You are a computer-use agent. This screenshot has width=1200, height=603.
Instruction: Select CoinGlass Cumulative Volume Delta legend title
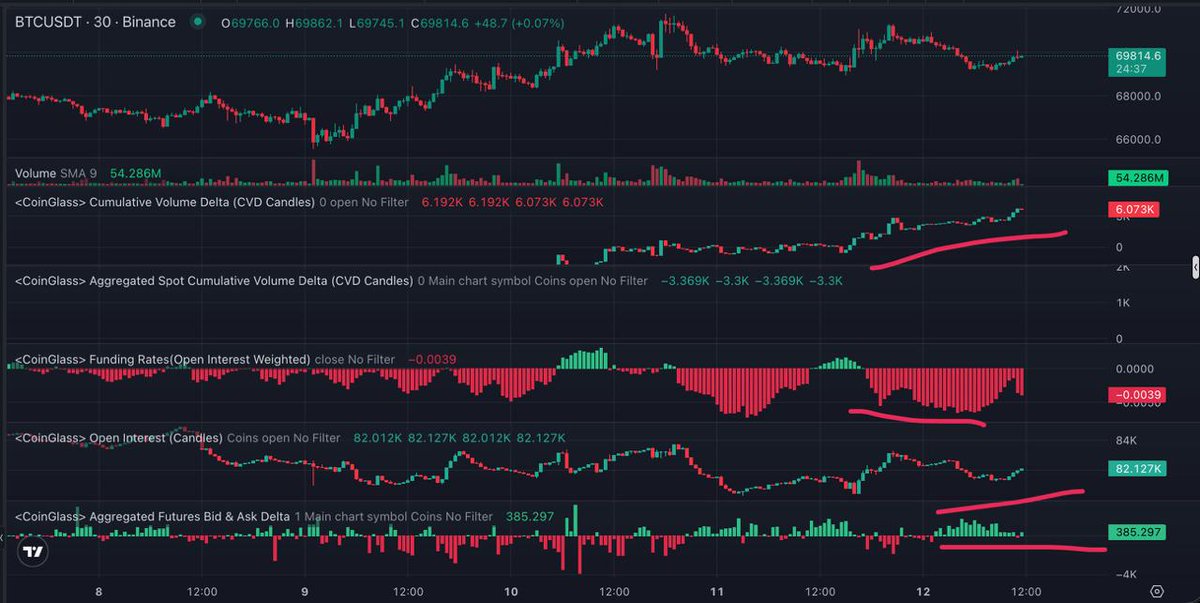pos(163,202)
